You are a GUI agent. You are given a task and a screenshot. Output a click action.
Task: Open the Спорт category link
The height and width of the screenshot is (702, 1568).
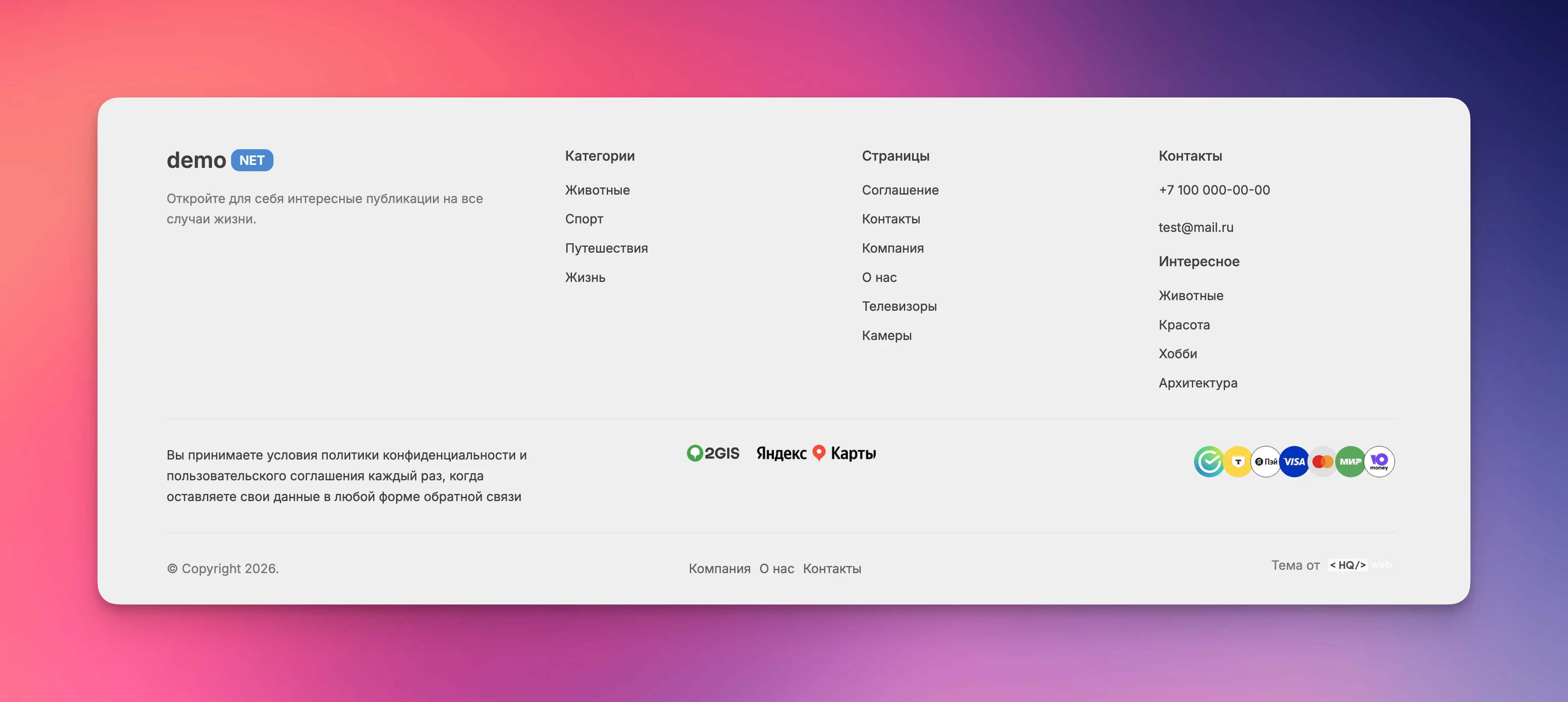coord(584,219)
